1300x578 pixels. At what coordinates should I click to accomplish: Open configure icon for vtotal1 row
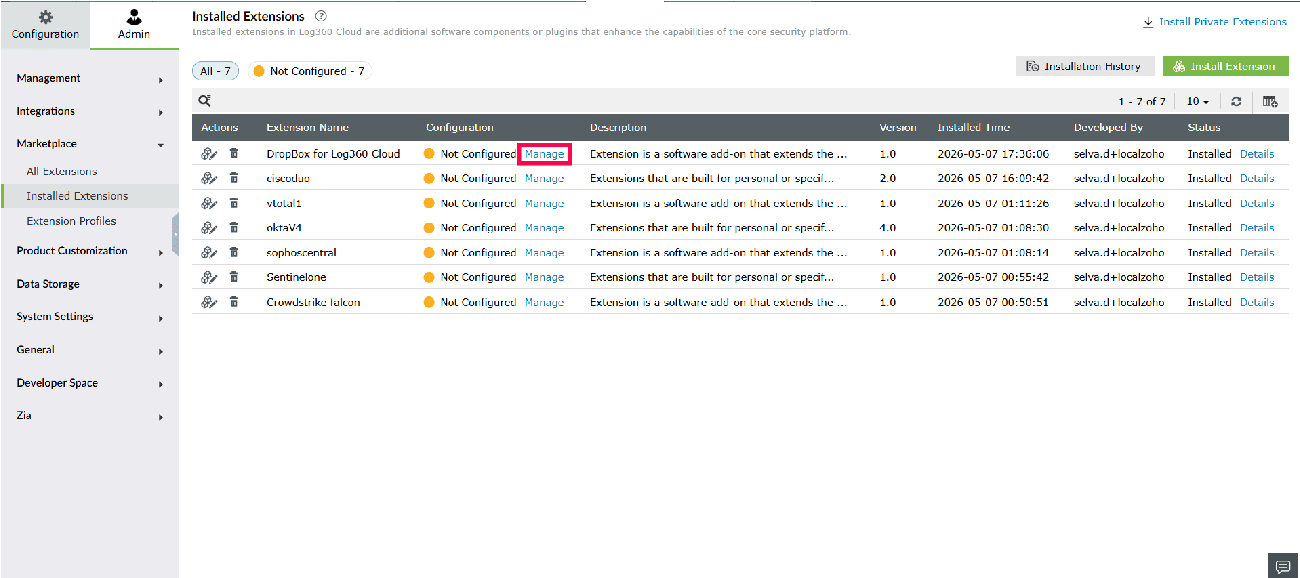point(209,203)
